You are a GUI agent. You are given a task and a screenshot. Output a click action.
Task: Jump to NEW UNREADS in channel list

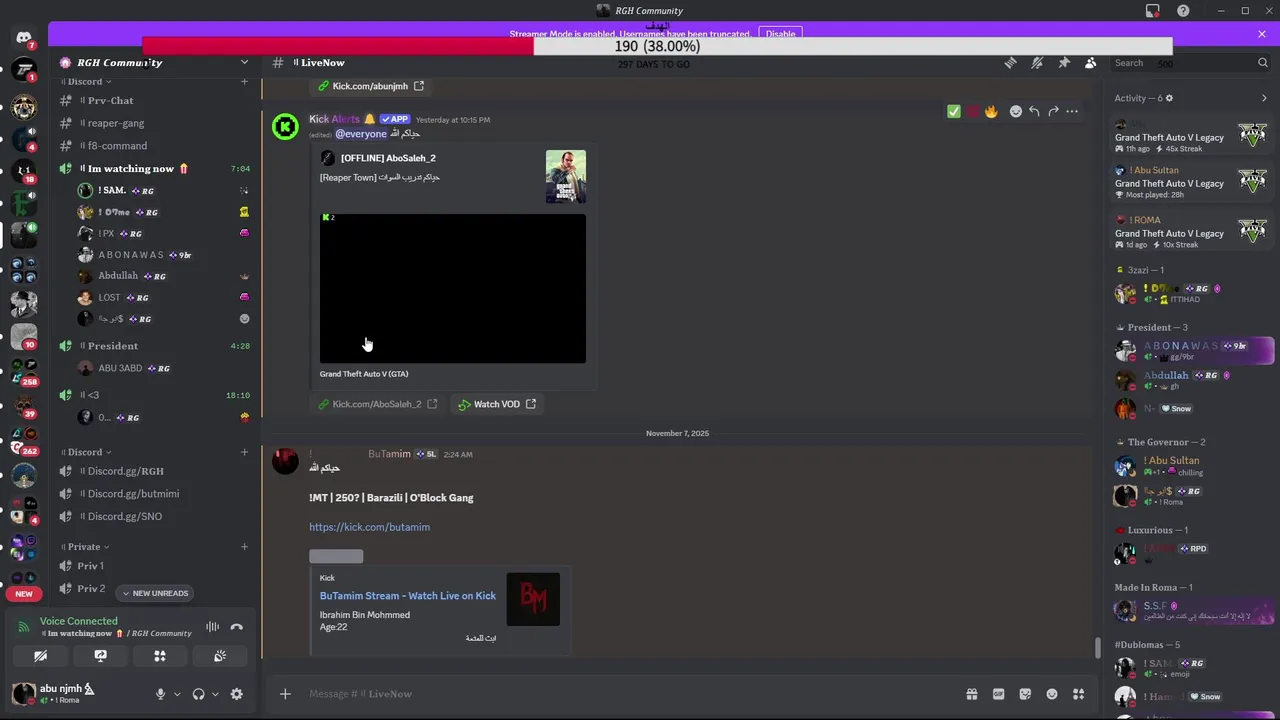point(155,593)
